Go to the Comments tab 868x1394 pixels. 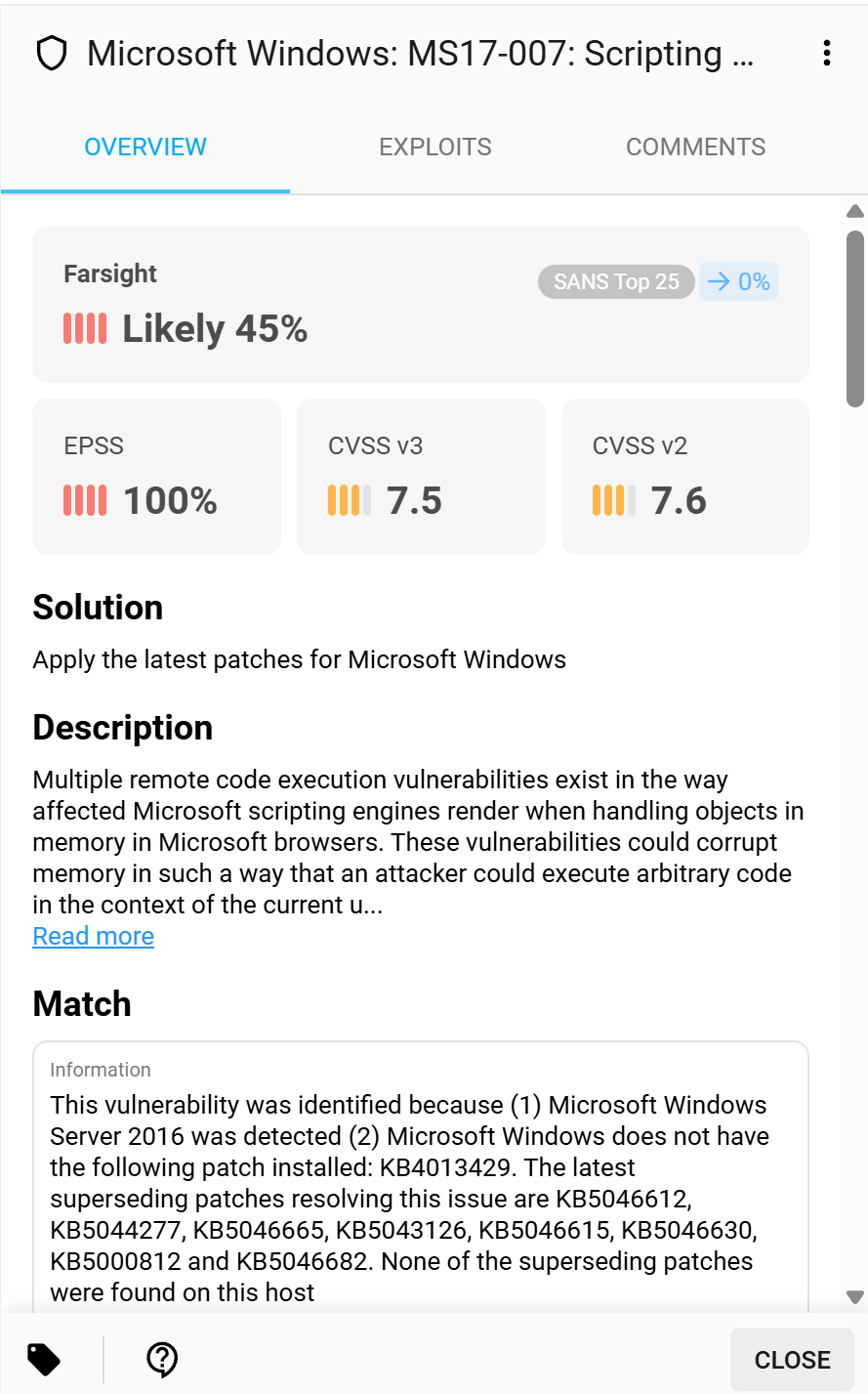tap(695, 148)
